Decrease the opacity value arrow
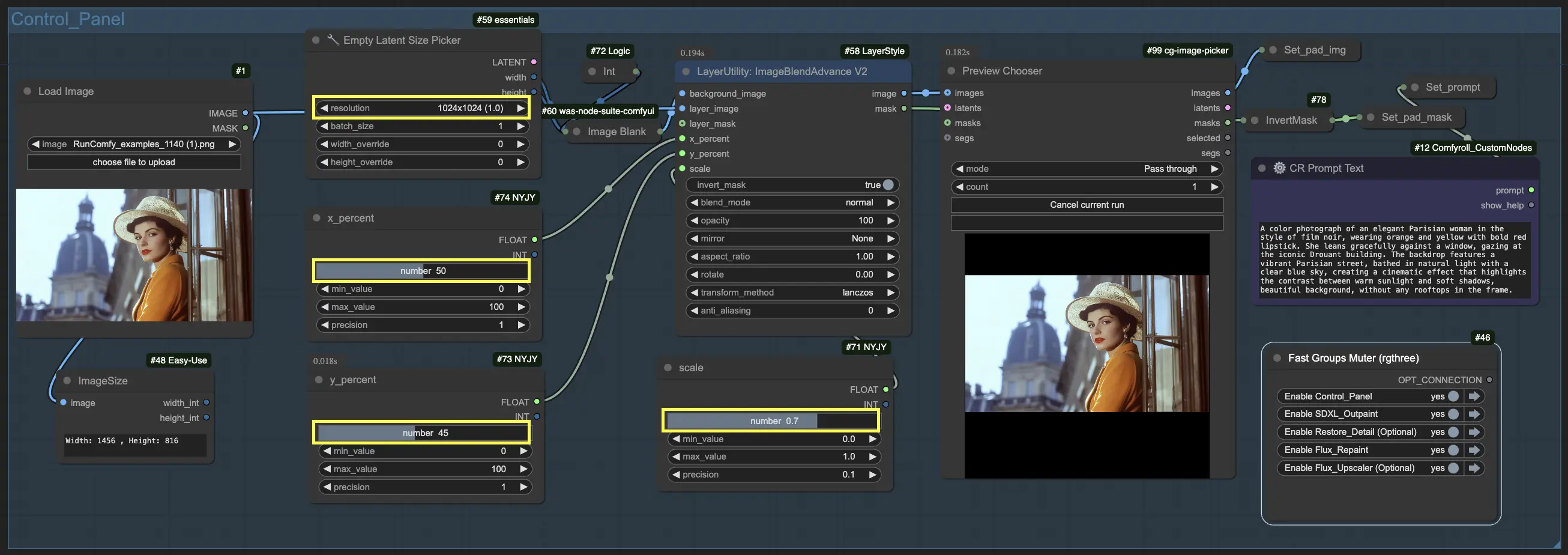Image resolution: width=1568 pixels, height=555 pixels. click(x=694, y=220)
